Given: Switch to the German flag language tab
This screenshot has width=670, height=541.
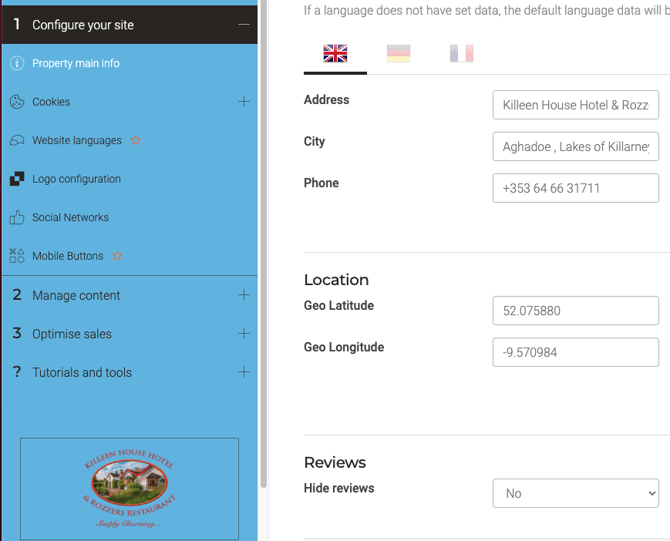Looking at the screenshot, I should 398,54.
